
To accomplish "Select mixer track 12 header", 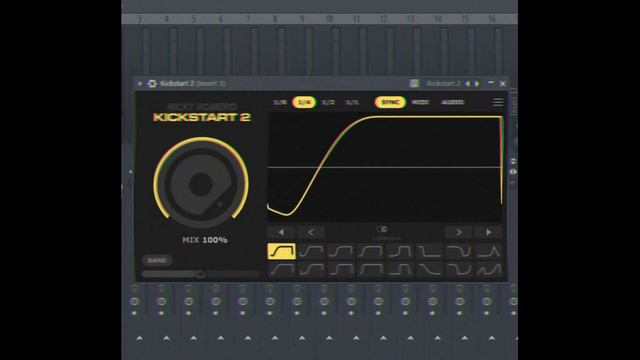I will click(383, 19).
